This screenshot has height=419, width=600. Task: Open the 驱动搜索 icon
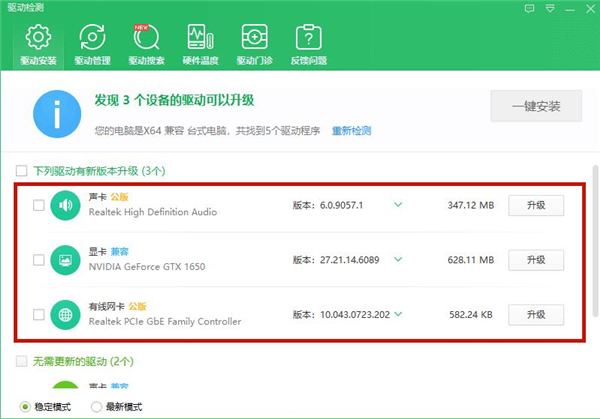pos(147,38)
